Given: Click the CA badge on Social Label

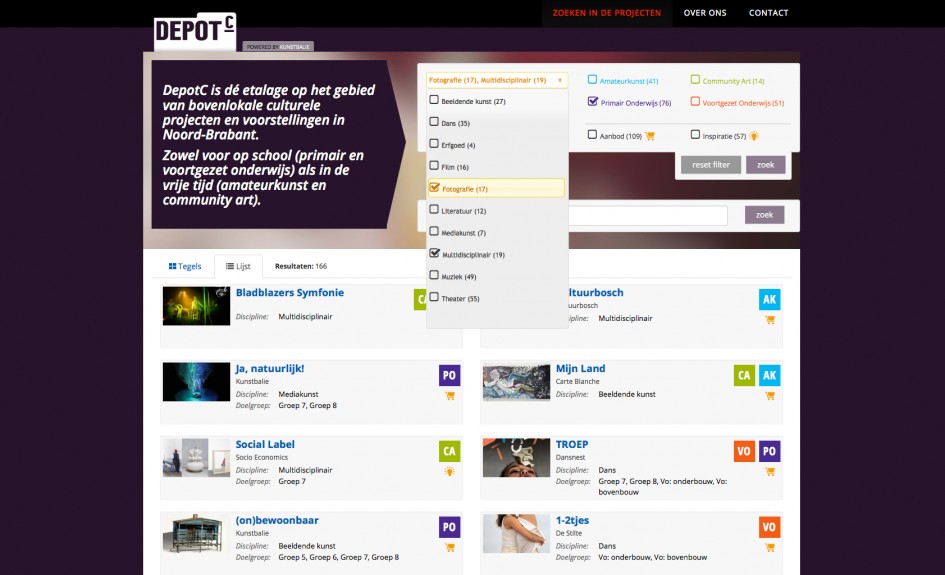Looking at the screenshot, I should click(449, 451).
